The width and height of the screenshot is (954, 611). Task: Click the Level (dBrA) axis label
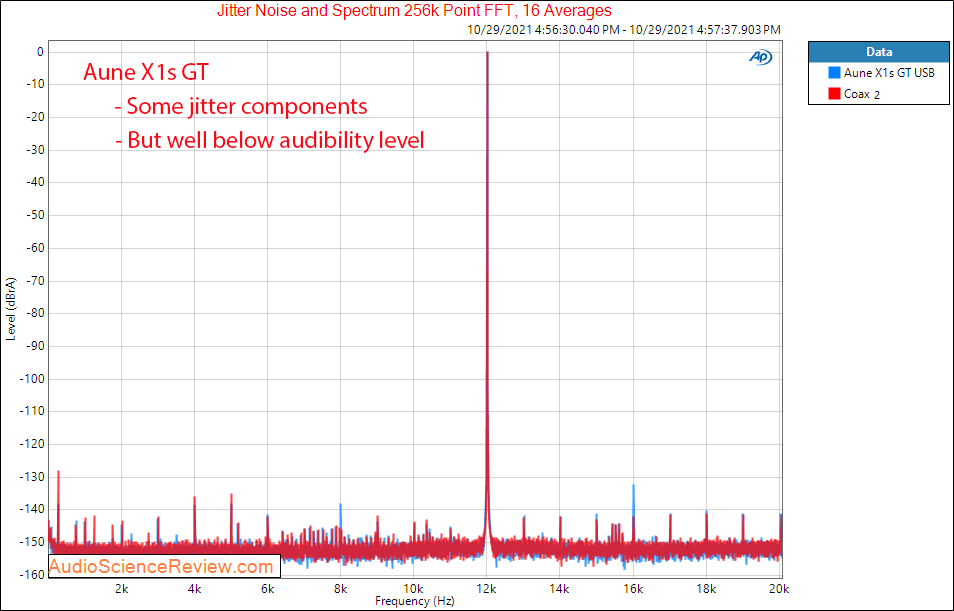[x=10, y=309]
